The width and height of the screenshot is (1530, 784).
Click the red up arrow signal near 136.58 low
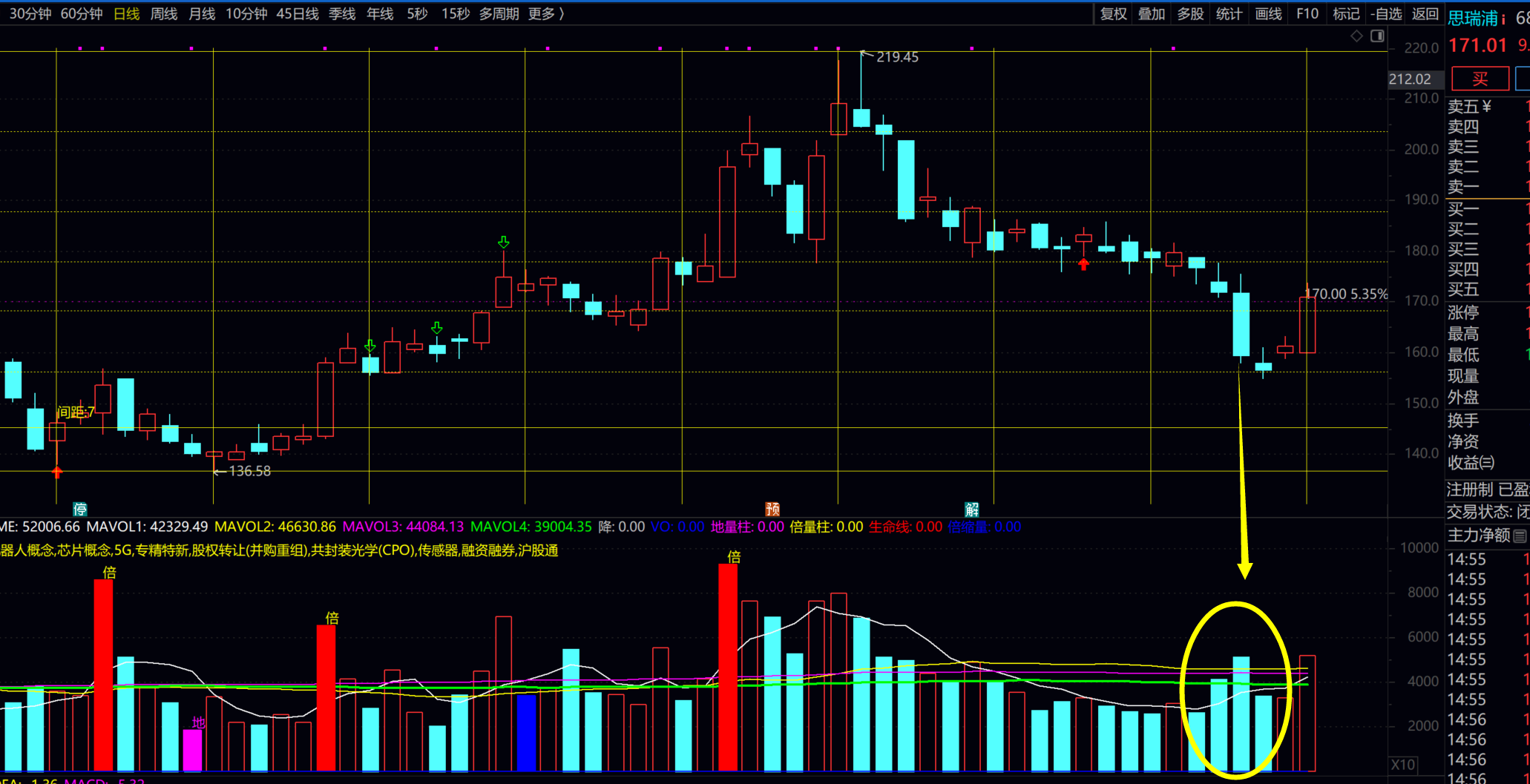pyautogui.click(x=57, y=472)
